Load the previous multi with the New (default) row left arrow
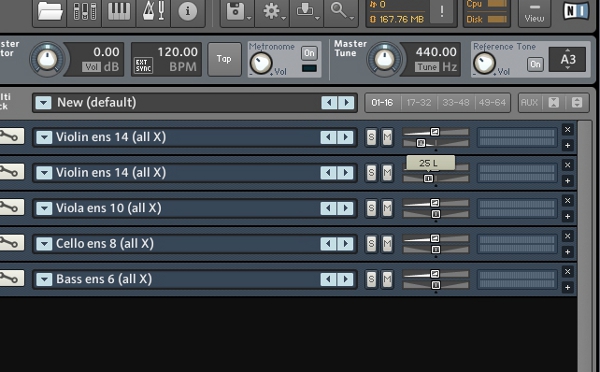 (x=329, y=103)
